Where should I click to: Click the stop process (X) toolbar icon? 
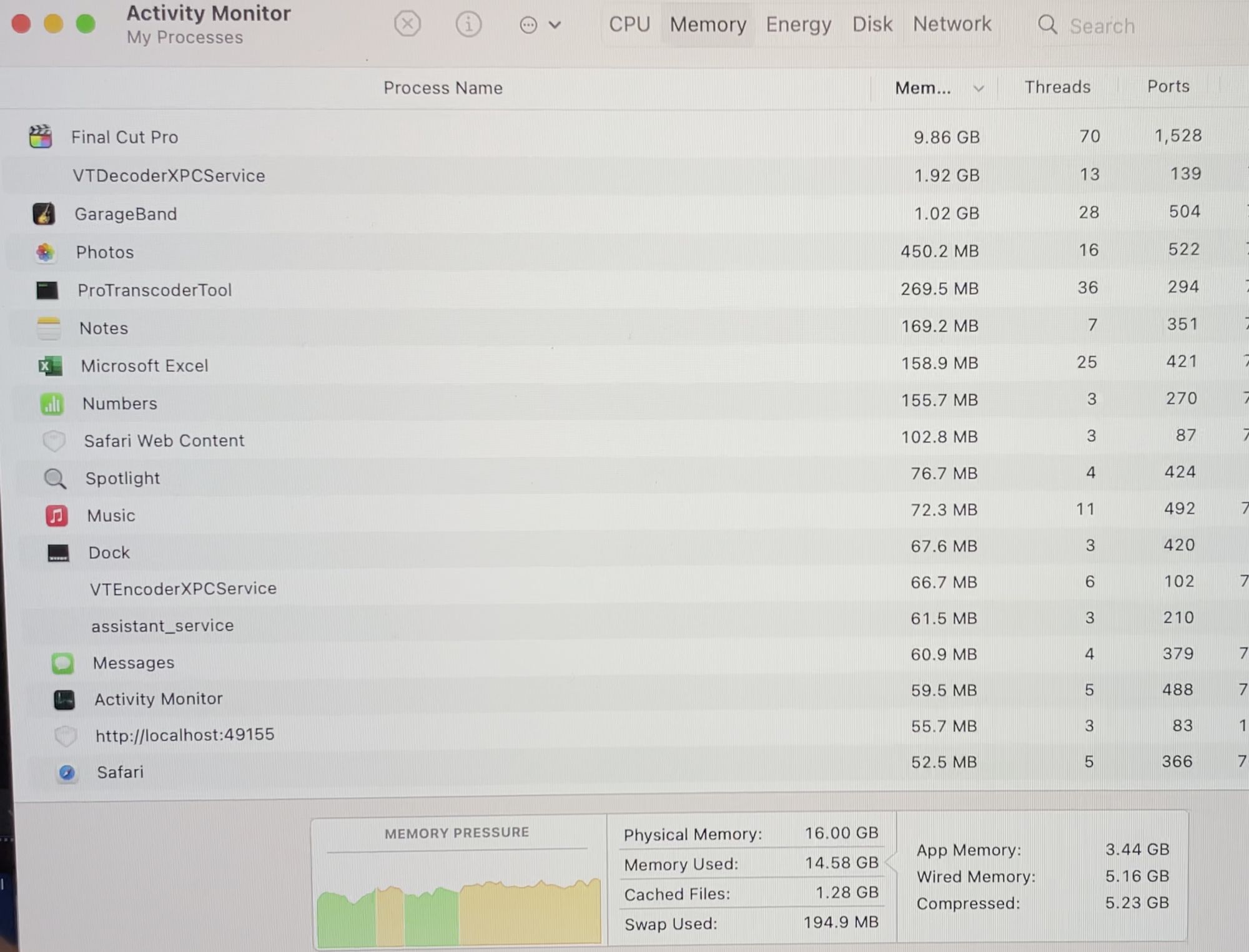tap(407, 25)
